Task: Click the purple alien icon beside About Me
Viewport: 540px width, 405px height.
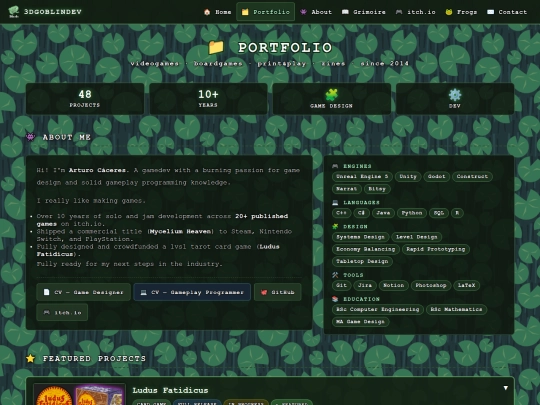Action: coord(31,137)
